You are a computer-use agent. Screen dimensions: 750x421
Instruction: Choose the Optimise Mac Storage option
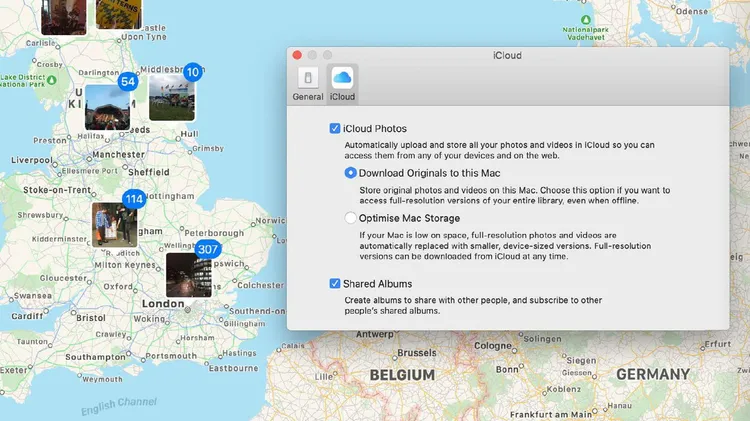[350, 218]
